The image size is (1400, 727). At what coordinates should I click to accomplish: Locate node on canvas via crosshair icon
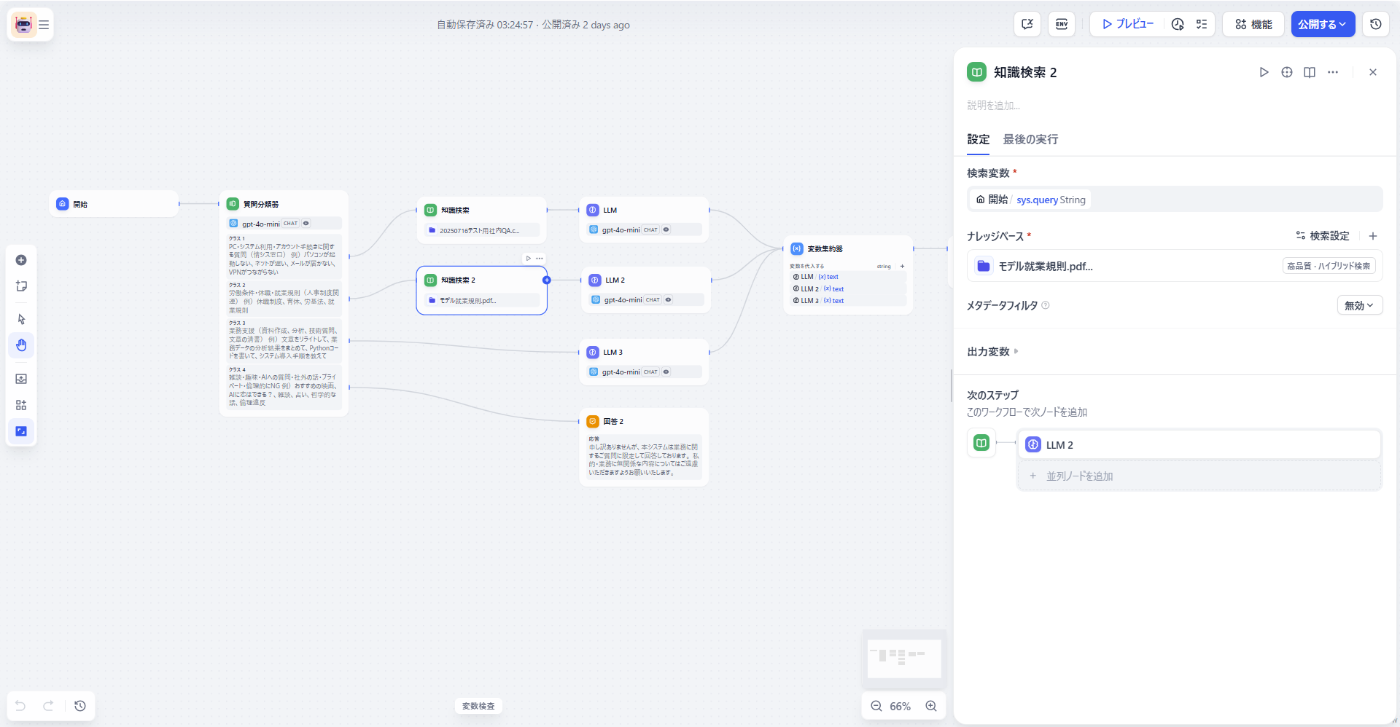pos(1287,72)
